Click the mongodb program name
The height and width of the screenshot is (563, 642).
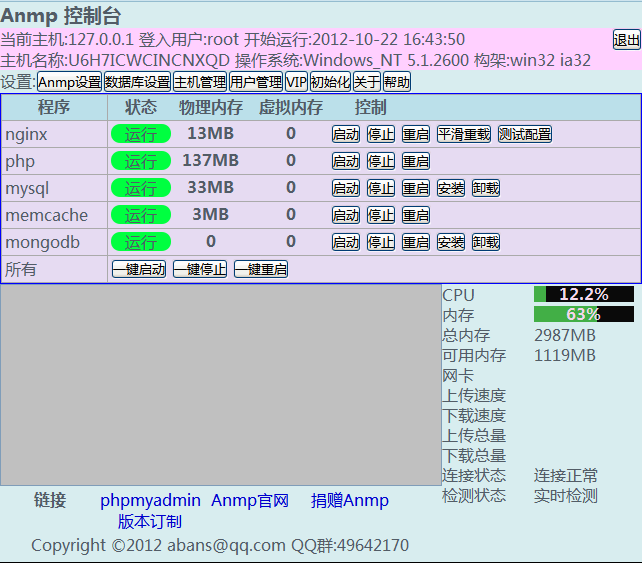click(43, 242)
